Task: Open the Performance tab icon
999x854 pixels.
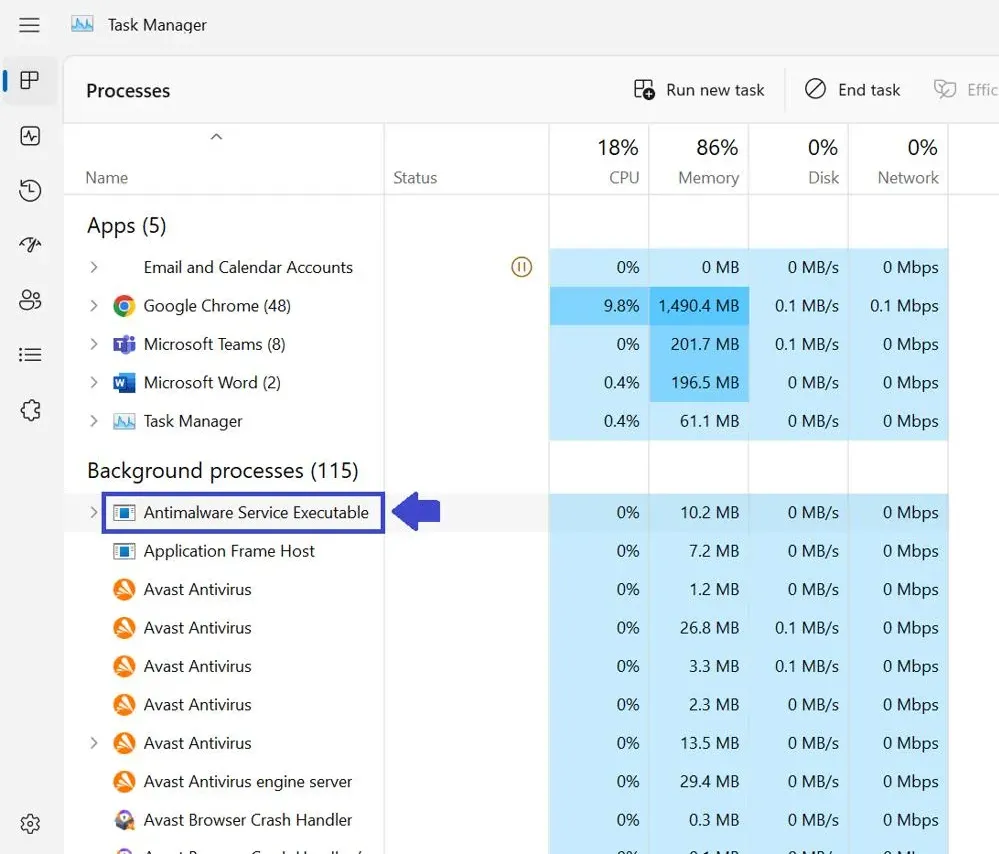Action: (30, 136)
